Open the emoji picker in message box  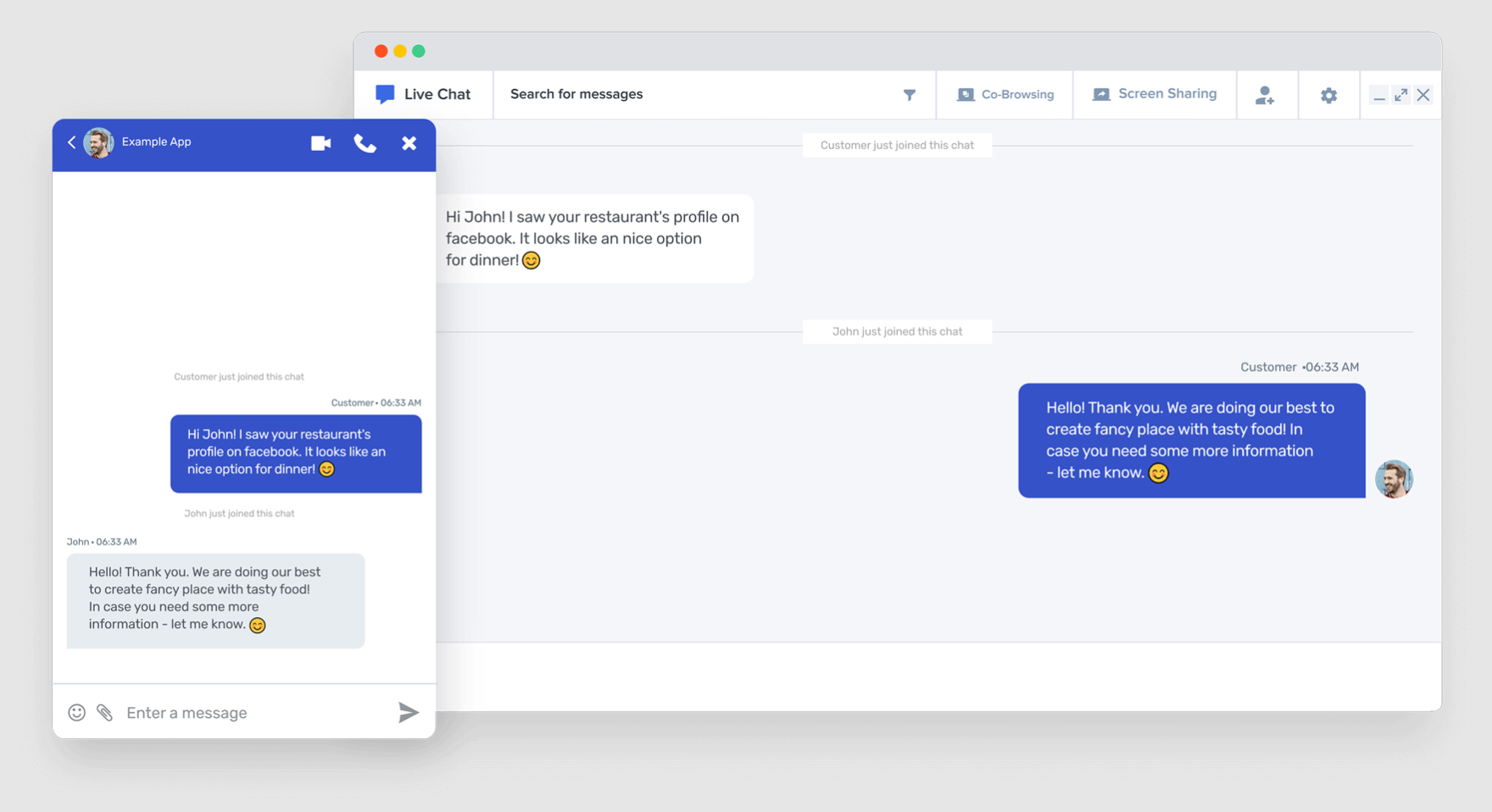tap(77, 713)
